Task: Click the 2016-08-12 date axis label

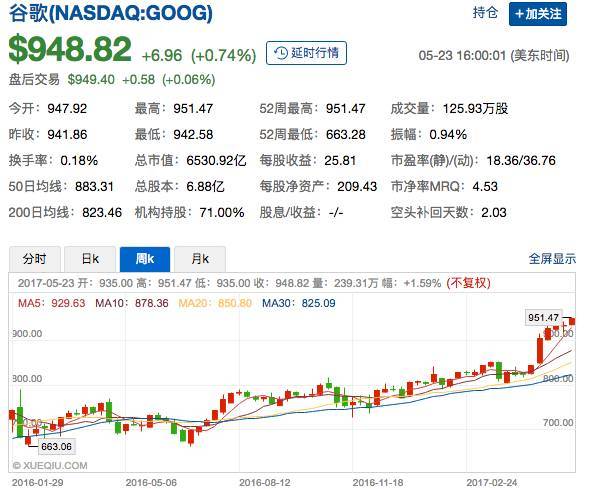Action: (265, 483)
